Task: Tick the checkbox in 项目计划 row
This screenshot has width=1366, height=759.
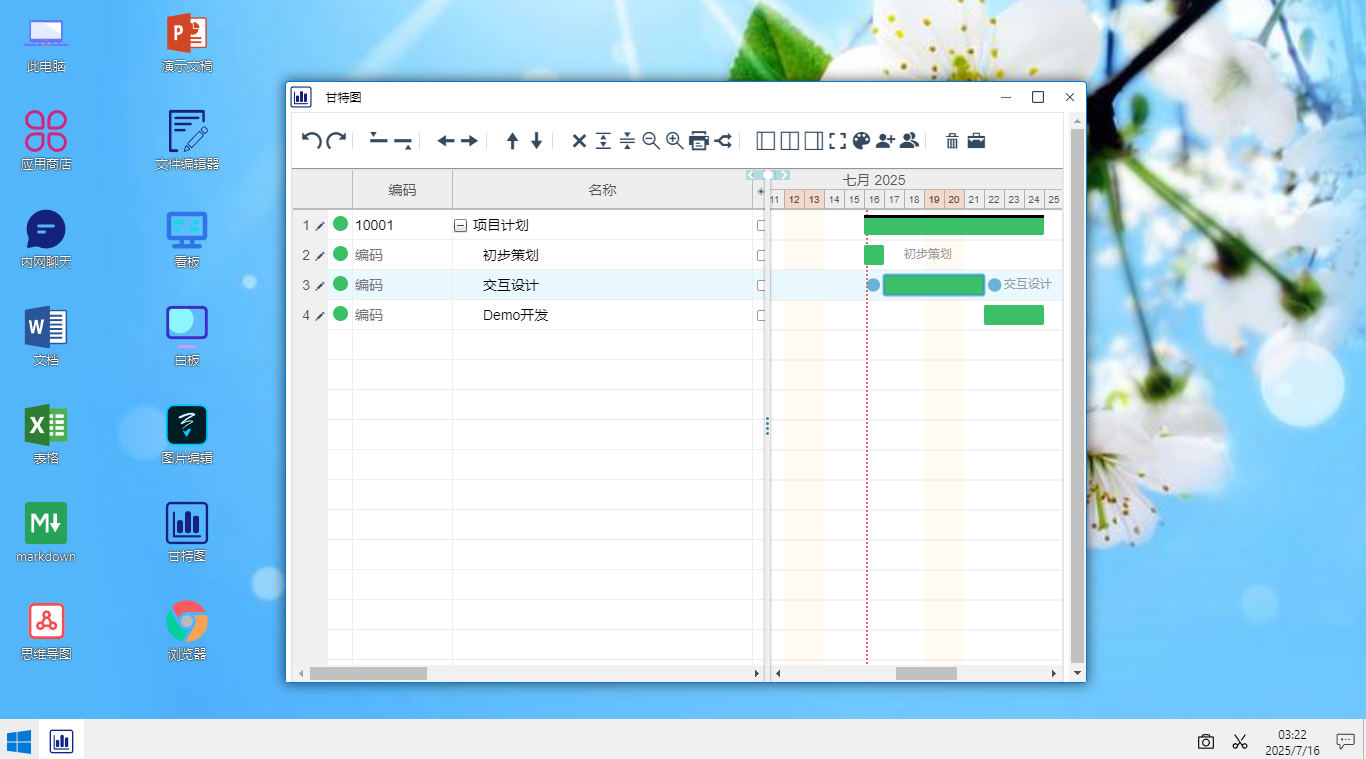Action: [x=761, y=225]
